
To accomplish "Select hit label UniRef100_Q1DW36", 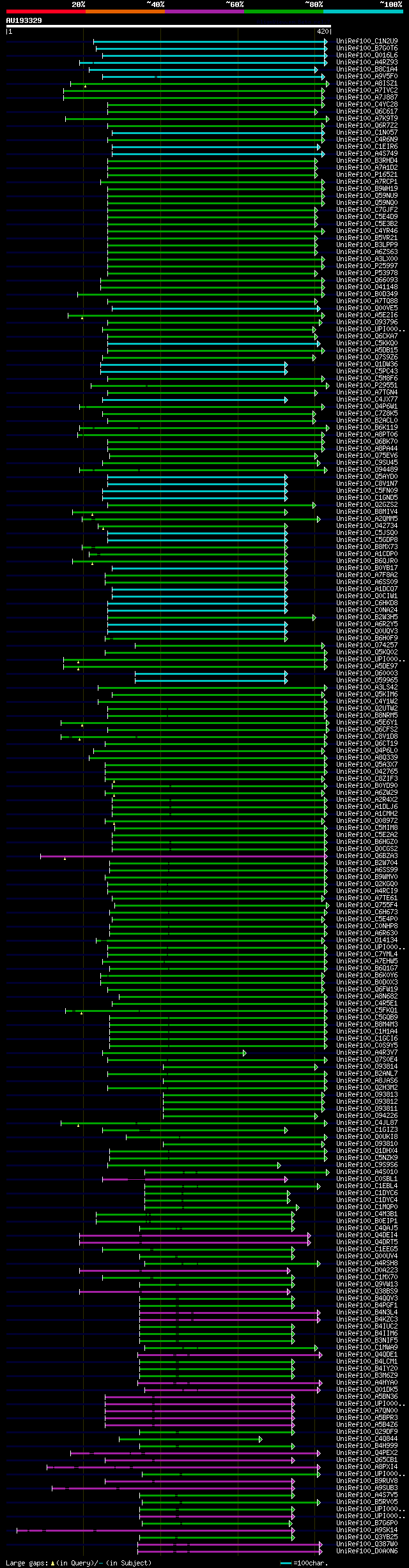I will pos(367,365).
